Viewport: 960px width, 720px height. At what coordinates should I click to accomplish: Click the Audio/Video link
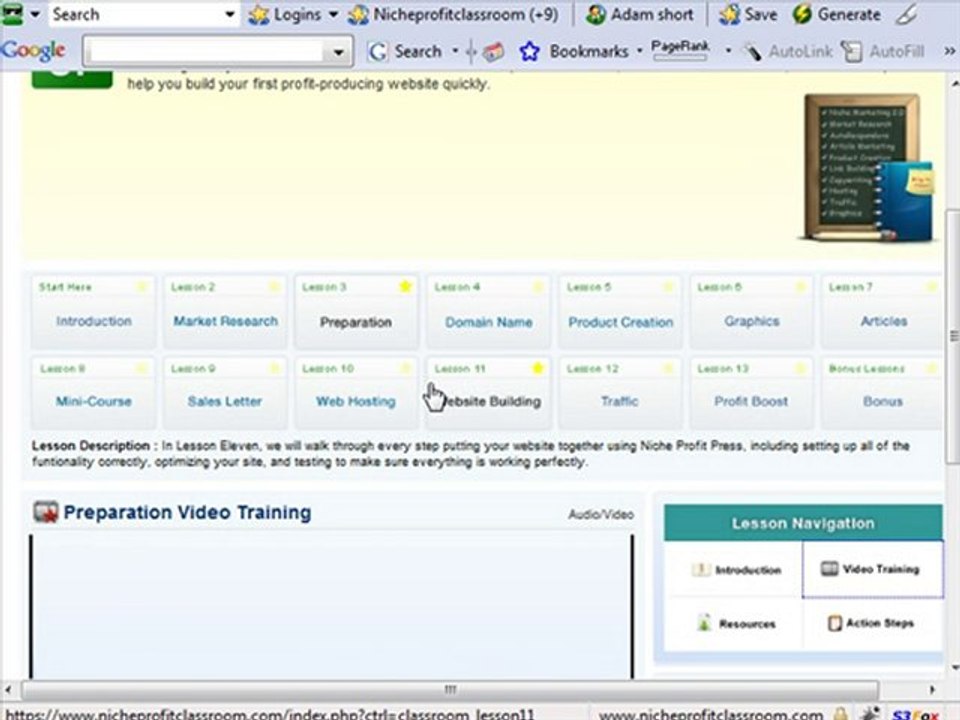(x=601, y=514)
